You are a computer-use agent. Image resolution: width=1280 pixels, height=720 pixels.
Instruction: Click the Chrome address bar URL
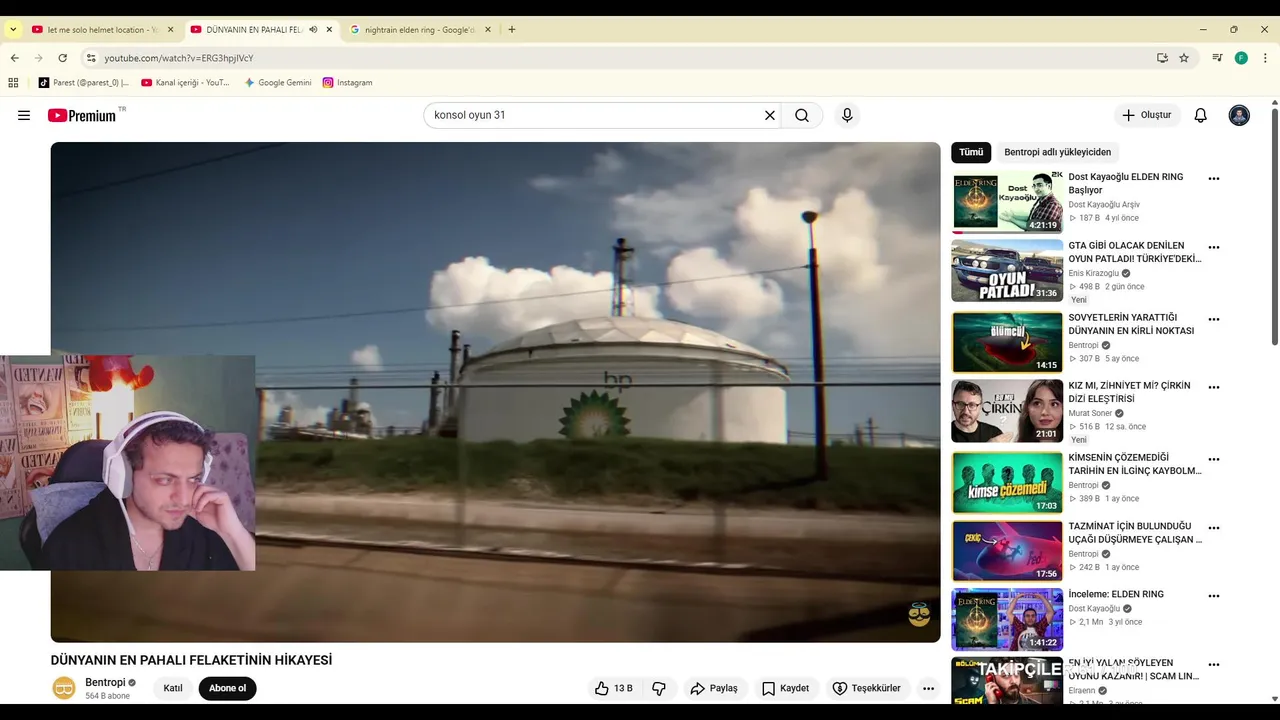coord(179,58)
